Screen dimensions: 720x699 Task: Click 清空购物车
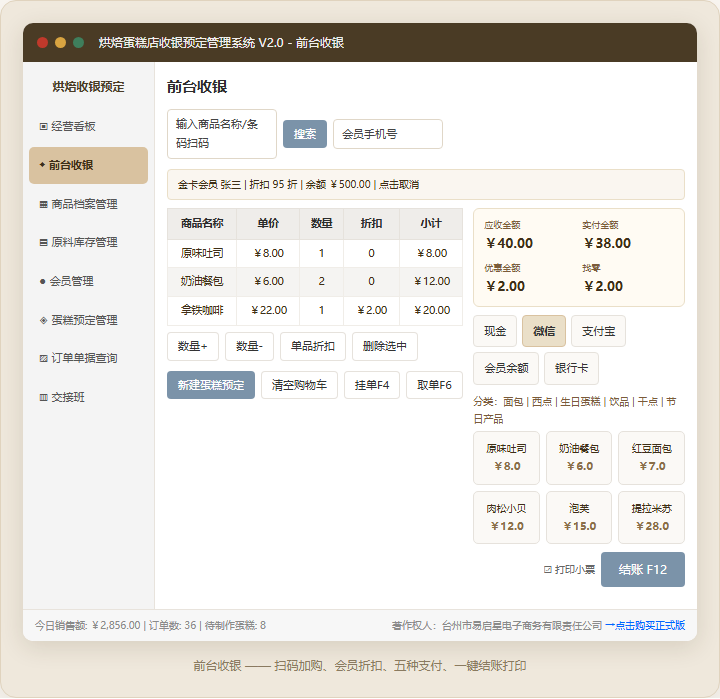(299, 385)
